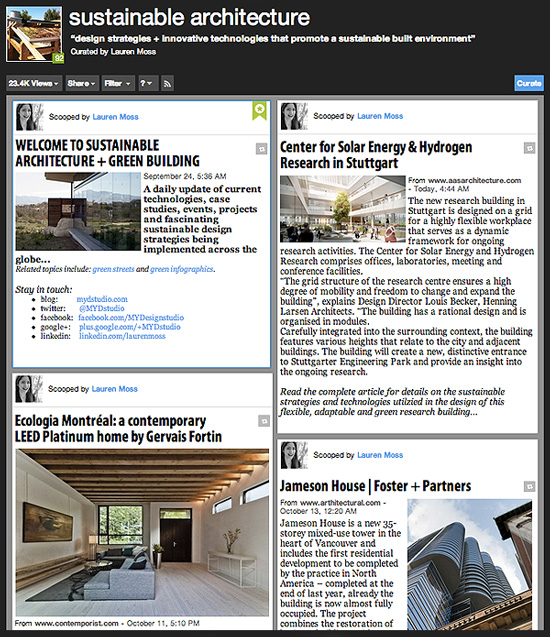Open plus.google.com/+MYDstudio link
The width and height of the screenshot is (550, 637).
coord(130,327)
